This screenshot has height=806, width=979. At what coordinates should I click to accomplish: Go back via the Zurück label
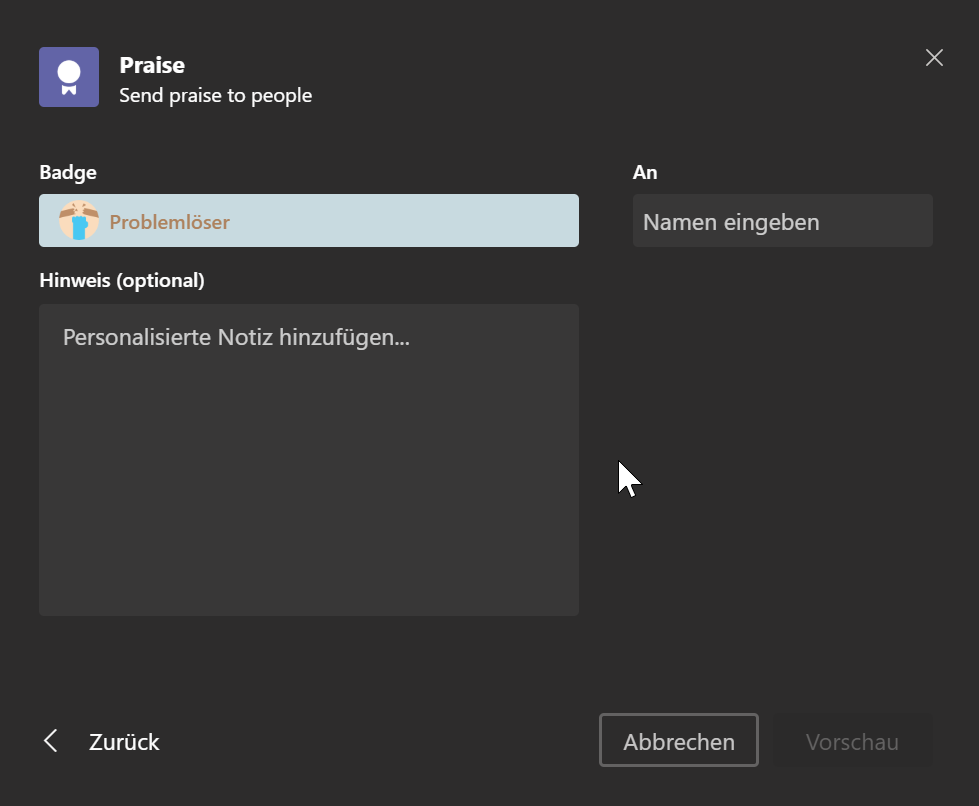tap(124, 742)
